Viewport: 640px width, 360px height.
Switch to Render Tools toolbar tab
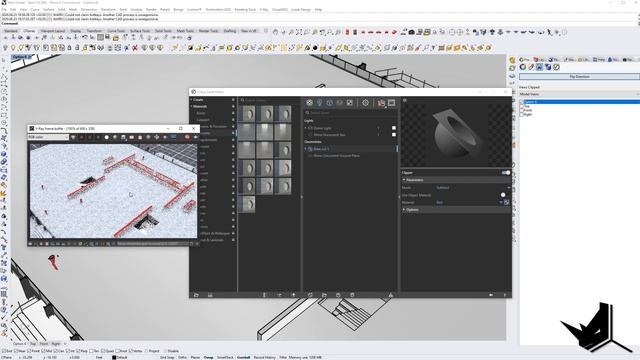[208, 31]
